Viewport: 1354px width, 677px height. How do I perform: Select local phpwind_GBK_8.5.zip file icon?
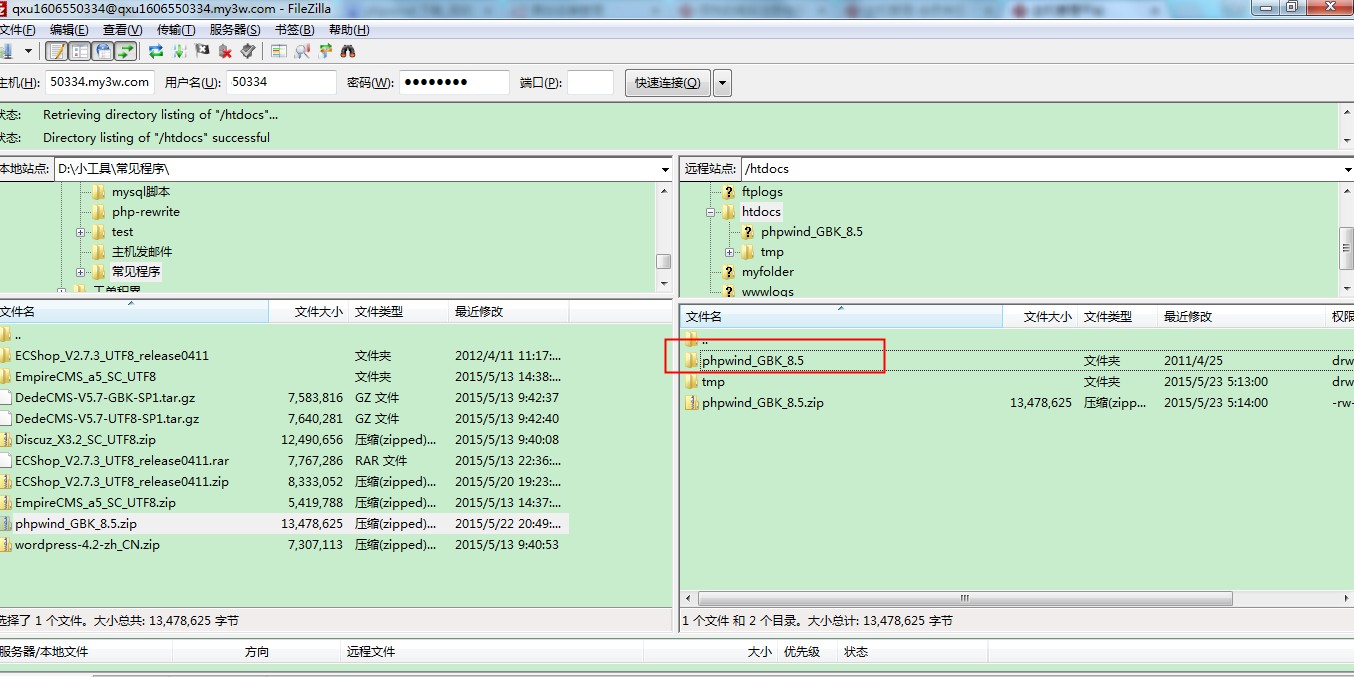6,524
